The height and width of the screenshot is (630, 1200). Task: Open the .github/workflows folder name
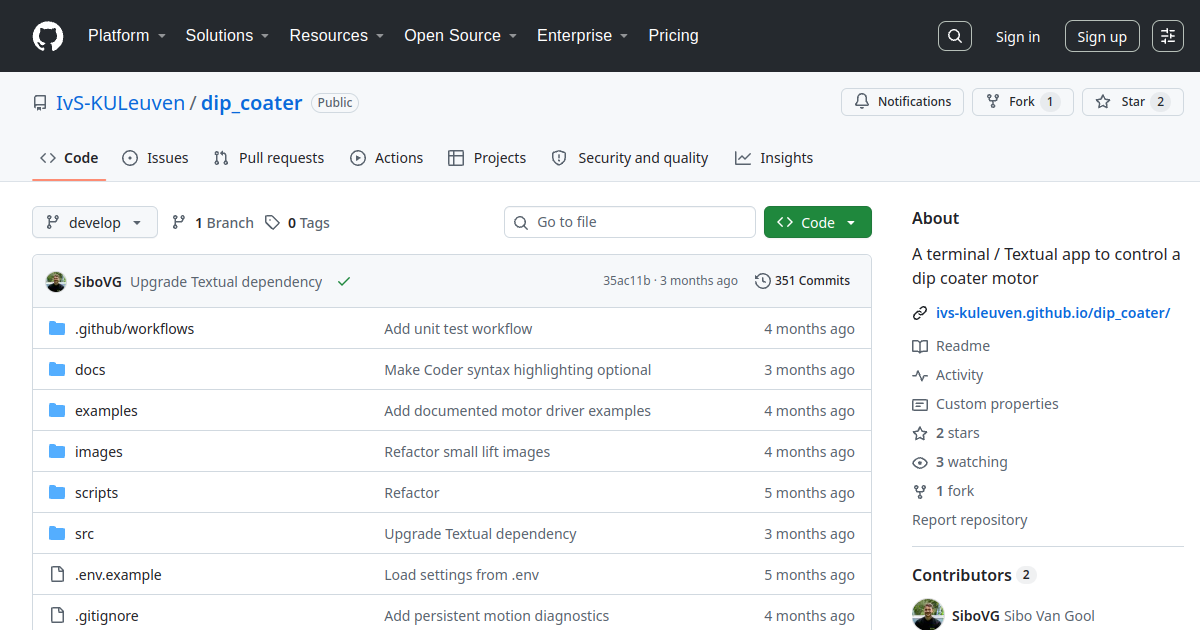(x=135, y=329)
